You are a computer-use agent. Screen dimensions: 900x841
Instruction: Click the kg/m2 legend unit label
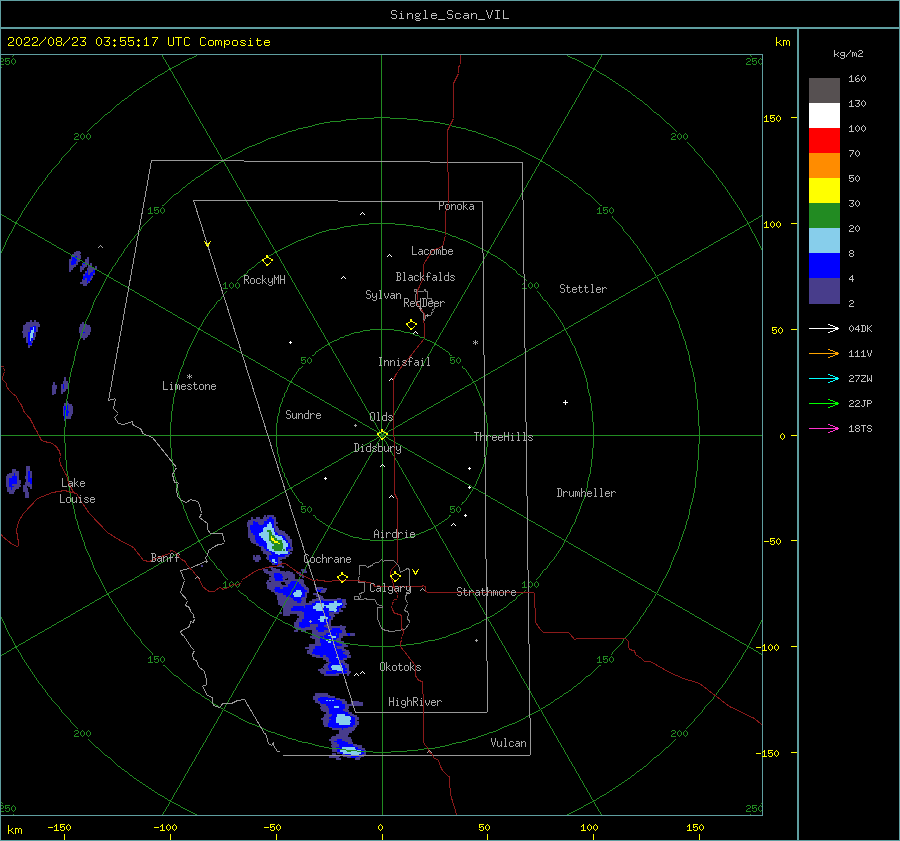[848, 54]
